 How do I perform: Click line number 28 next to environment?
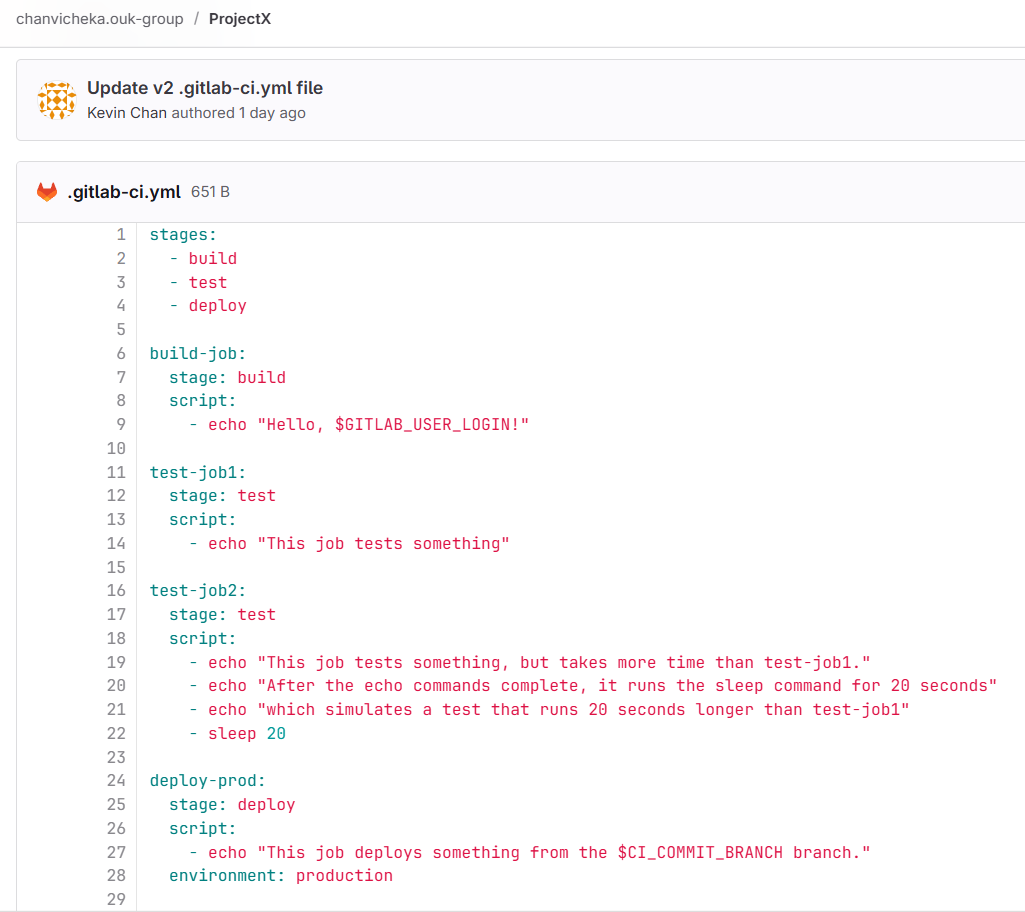(x=116, y=875)
